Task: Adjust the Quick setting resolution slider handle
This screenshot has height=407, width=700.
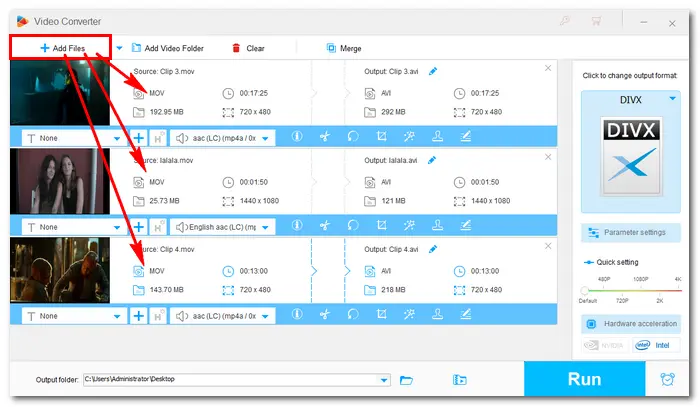Action: [584, 291]
